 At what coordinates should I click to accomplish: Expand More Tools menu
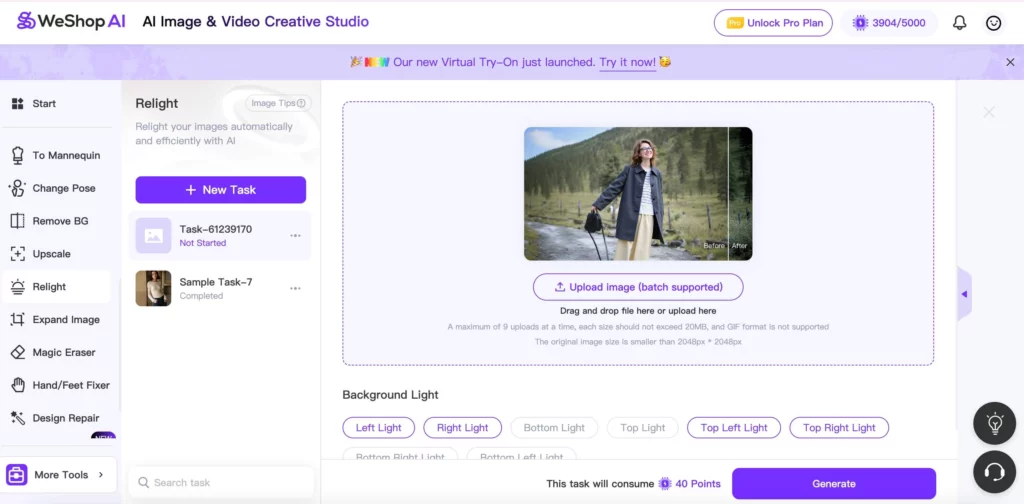click(x=60, y=475)
